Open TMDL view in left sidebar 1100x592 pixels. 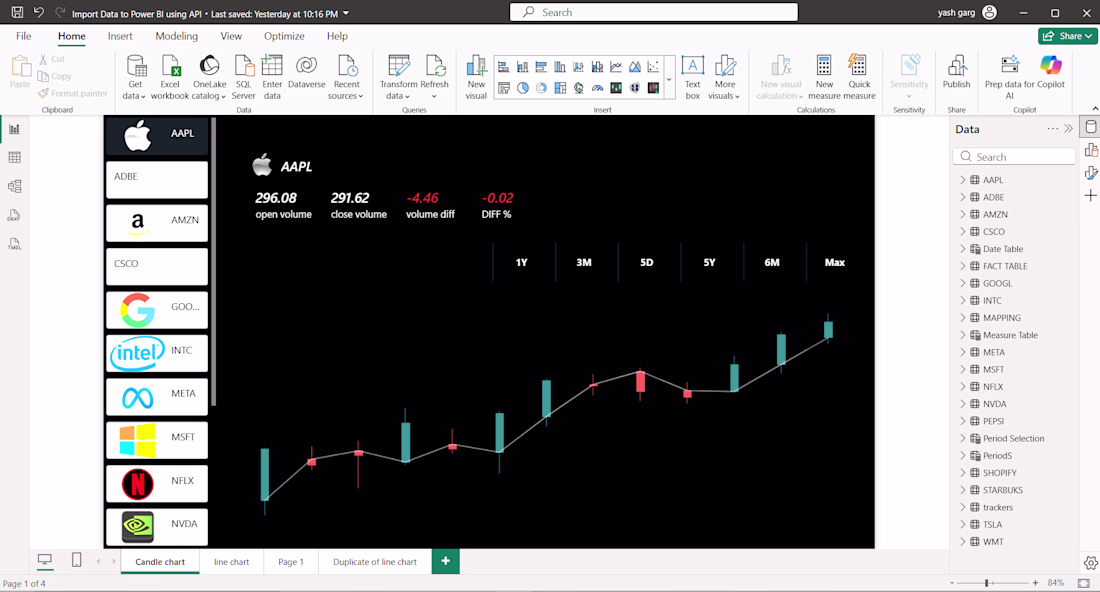click(x=14, y=244)
